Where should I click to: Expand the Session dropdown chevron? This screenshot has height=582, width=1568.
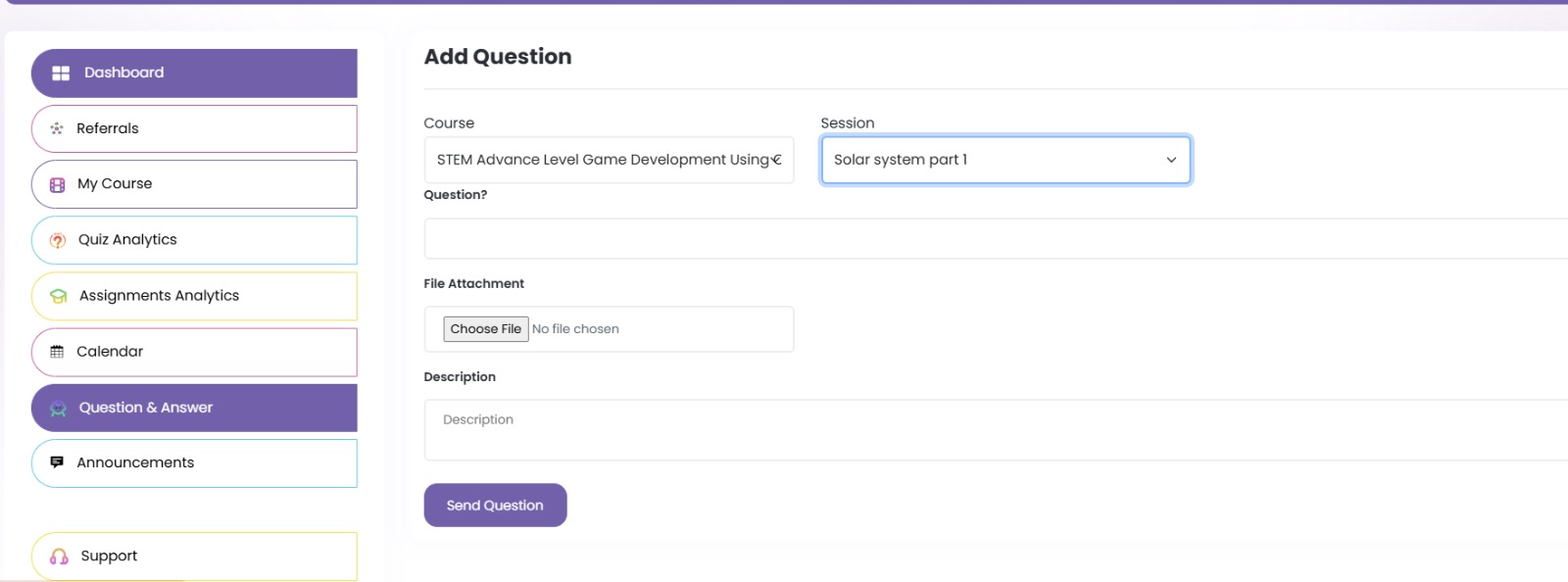tap(1170, 161)
